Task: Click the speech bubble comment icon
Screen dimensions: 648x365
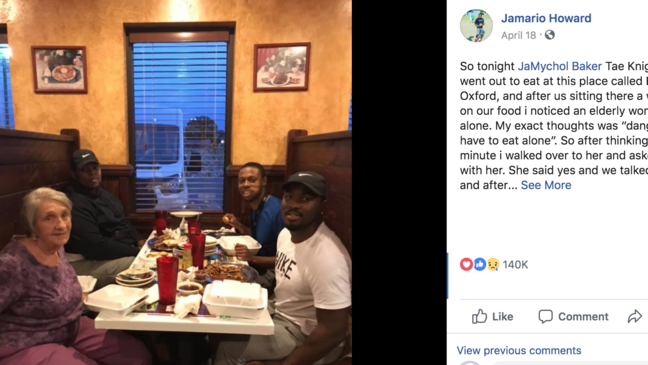Action: tap(546, 316)
